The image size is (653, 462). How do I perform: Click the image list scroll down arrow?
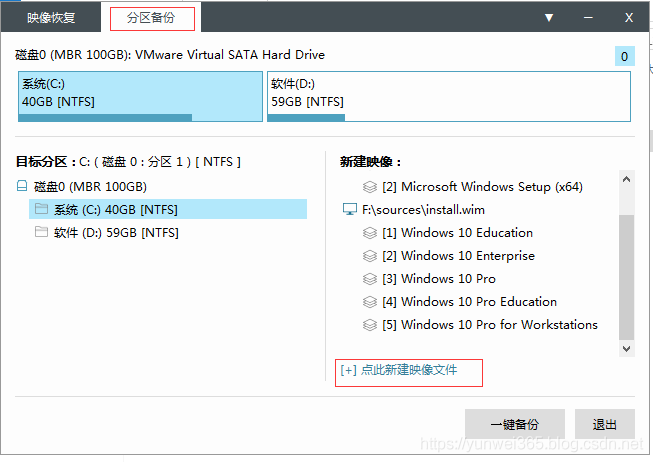(x=626, y=348)
